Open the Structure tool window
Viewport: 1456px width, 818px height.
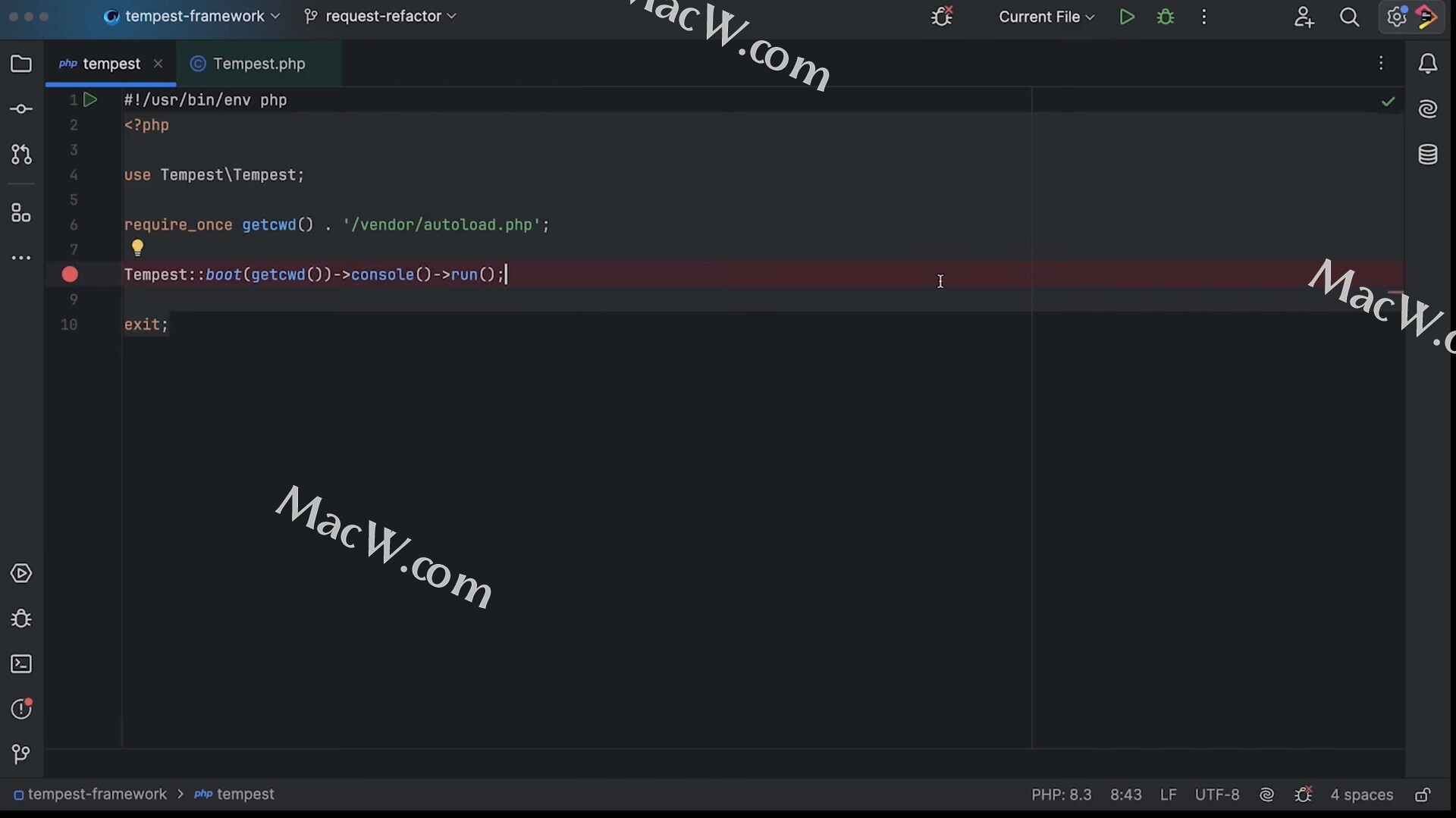click(21, 214)
